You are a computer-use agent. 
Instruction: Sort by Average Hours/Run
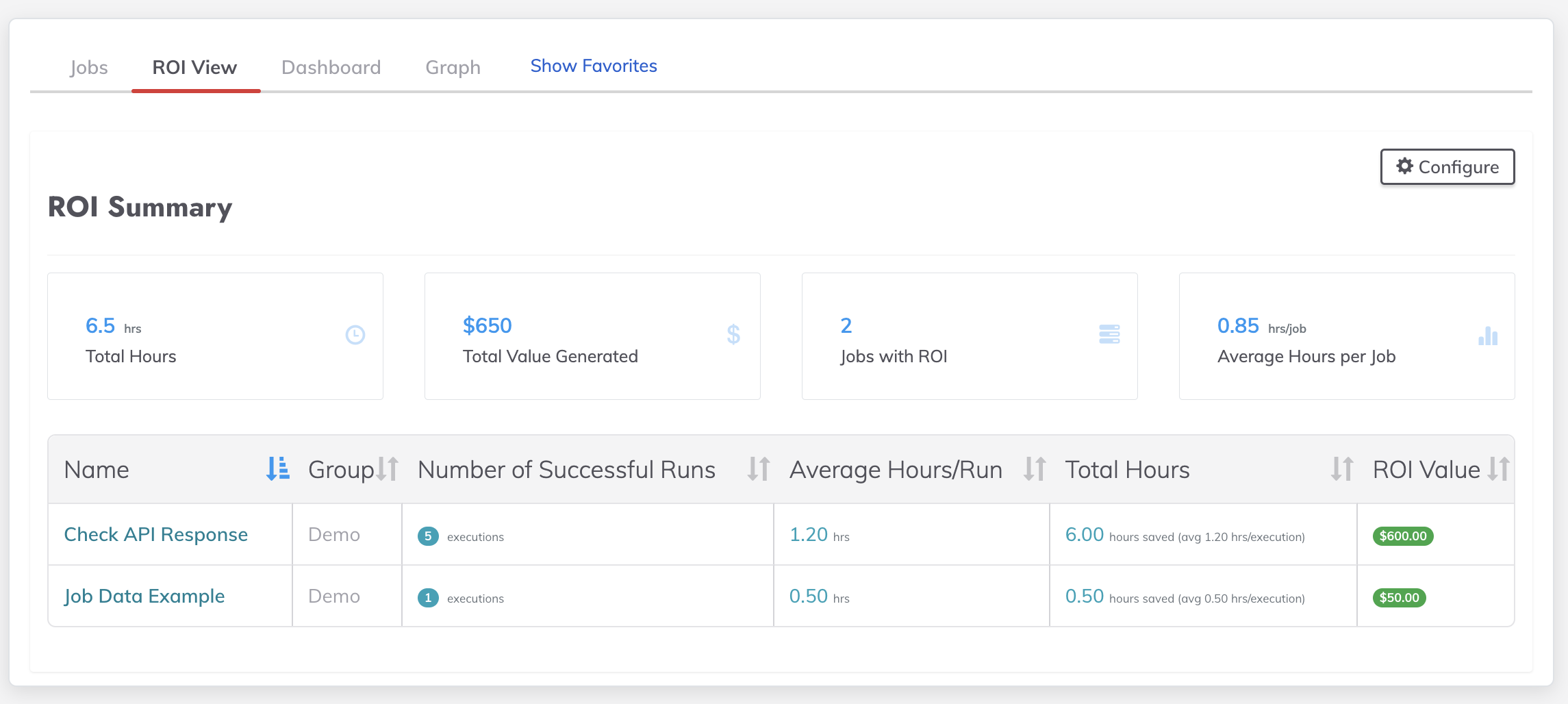click(x=1035, y=469)
